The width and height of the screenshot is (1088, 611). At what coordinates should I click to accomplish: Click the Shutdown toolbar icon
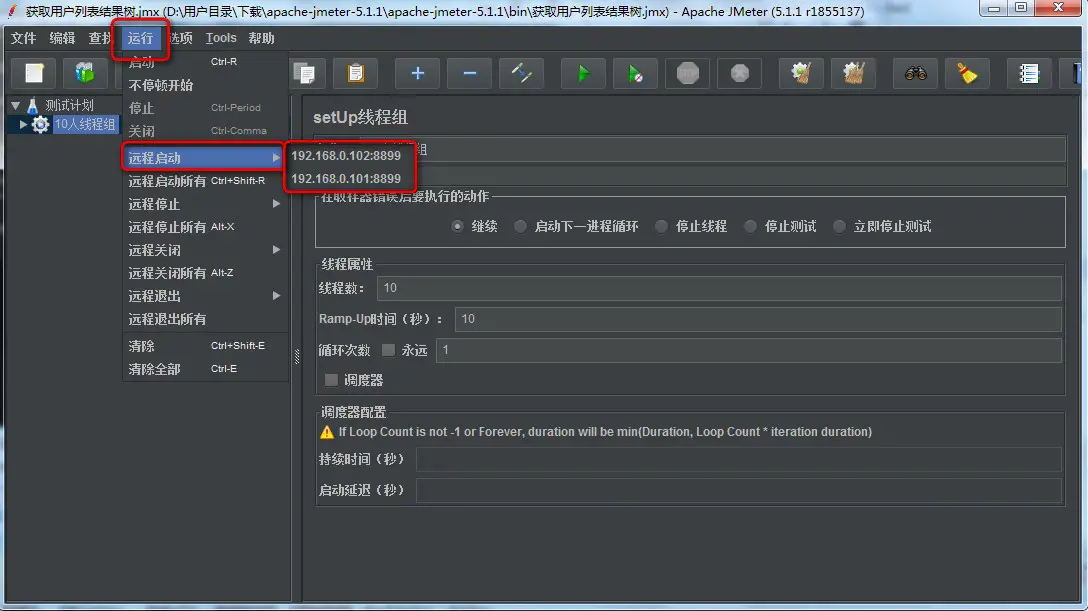point(740,73)
